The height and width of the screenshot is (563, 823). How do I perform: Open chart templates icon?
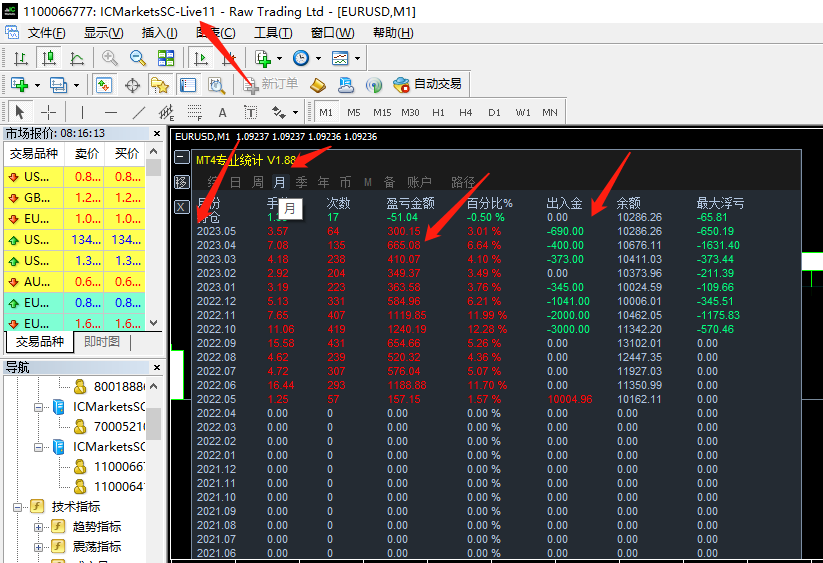[340, 58]
